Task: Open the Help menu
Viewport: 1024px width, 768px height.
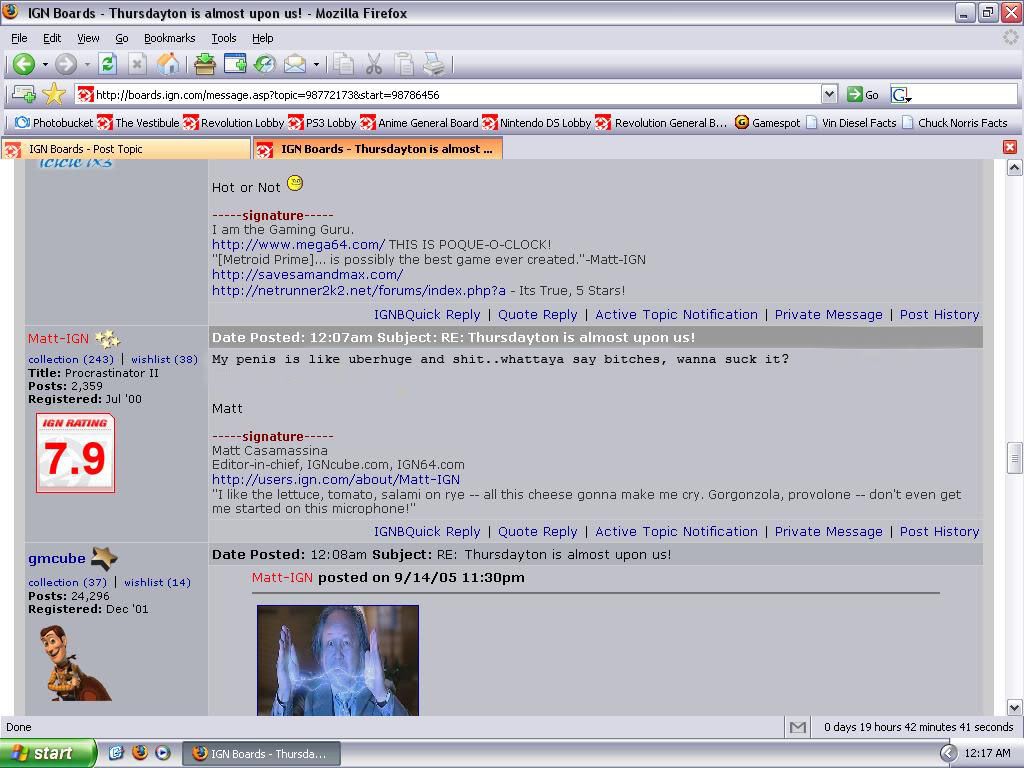Action: [263, 38]
